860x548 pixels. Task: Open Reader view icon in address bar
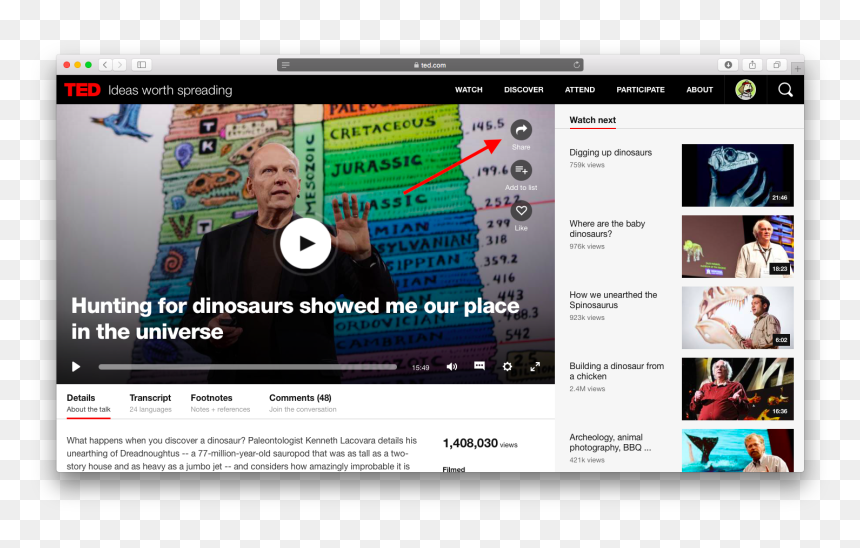coord(285,65)
